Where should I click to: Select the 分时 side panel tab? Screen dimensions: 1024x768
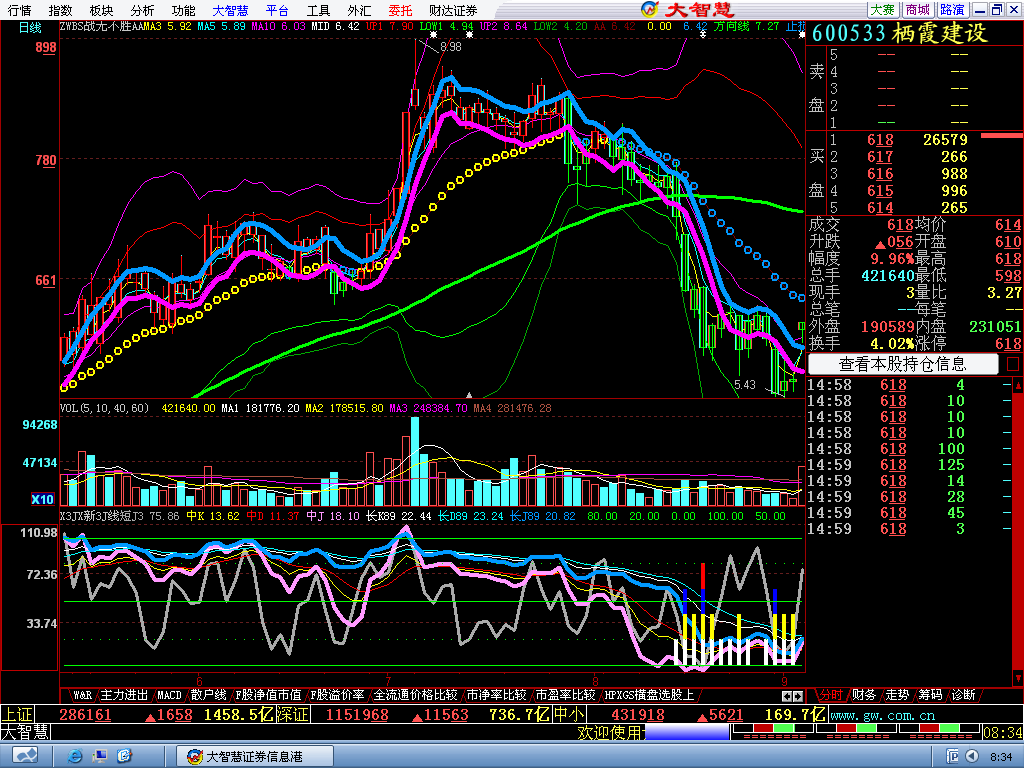pyautogui.click(x=831, y=695)
